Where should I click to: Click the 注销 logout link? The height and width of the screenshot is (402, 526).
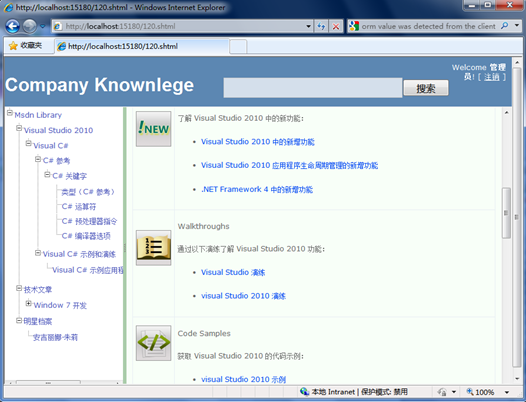(491, 77)
